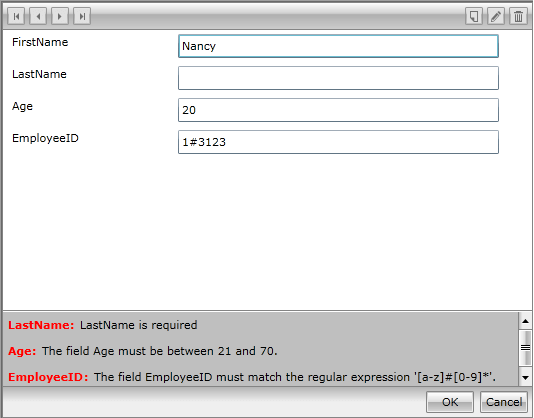Click the regular expression error message
Screen dimensions: 534x418
tap(295, 377)
